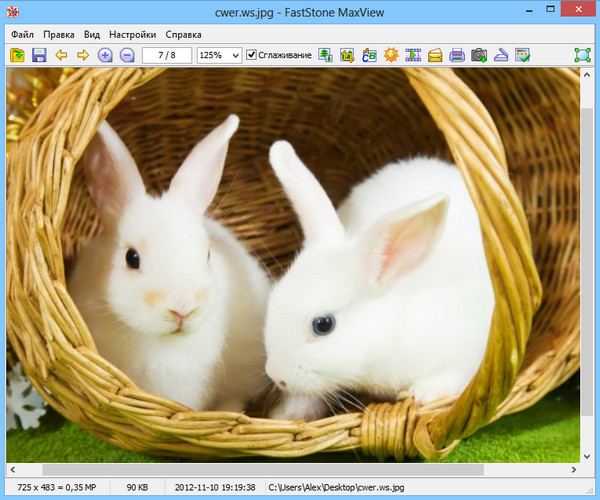Go to the previous image with left arrow
Image resolution: width=600 pixels, height=500 pixels.
(x=61, y=55)
